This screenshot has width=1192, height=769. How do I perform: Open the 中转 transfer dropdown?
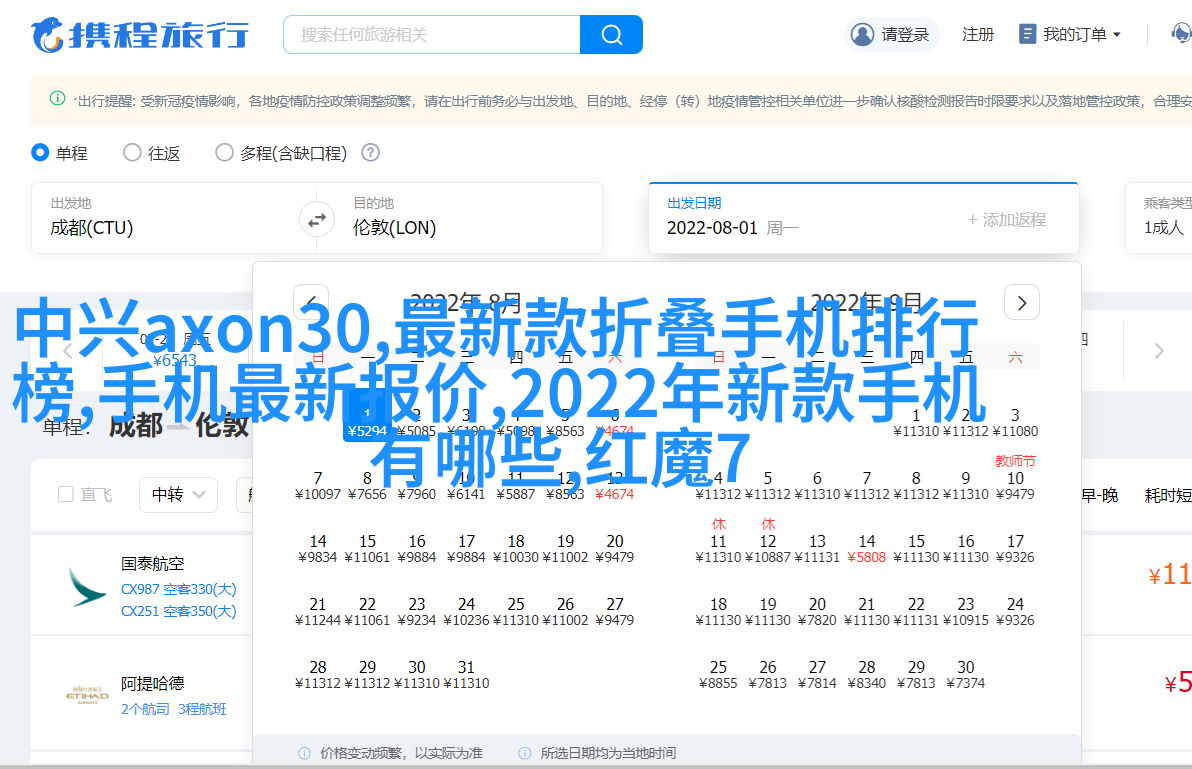[x=179, y=495]
